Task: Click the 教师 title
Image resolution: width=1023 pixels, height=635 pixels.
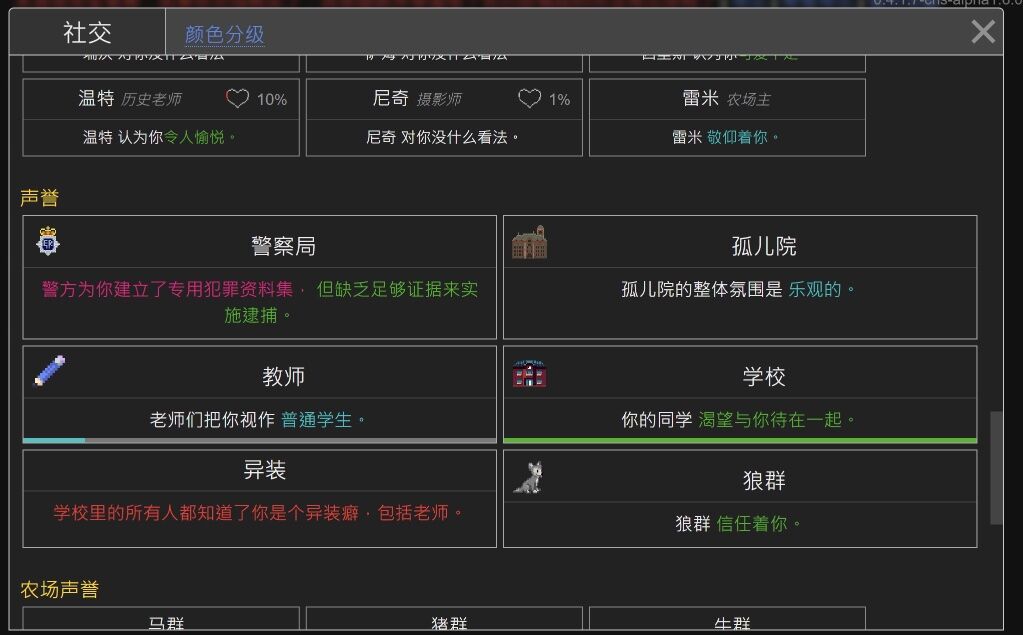Action: 283,377
